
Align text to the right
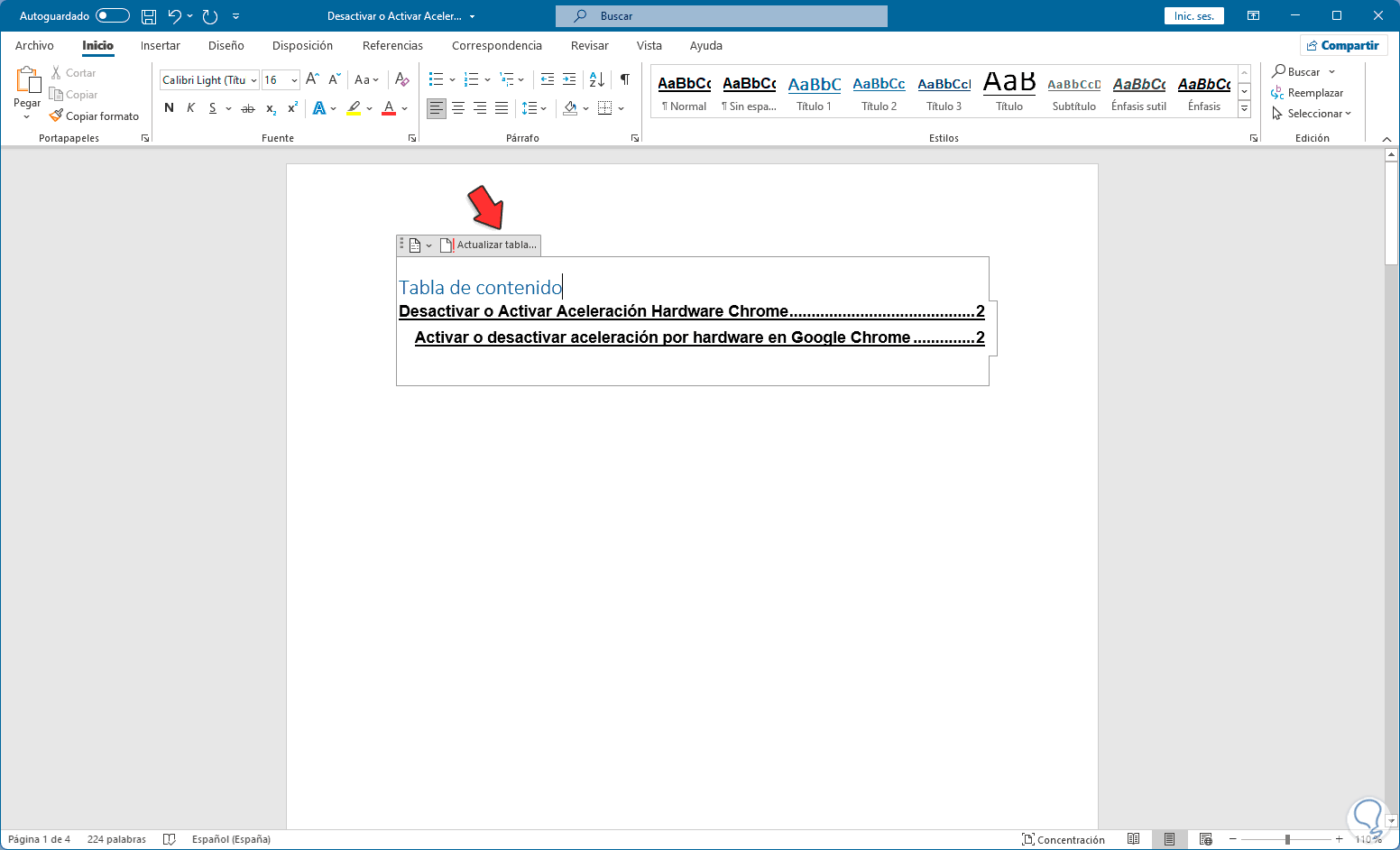(x=480, y=108)
